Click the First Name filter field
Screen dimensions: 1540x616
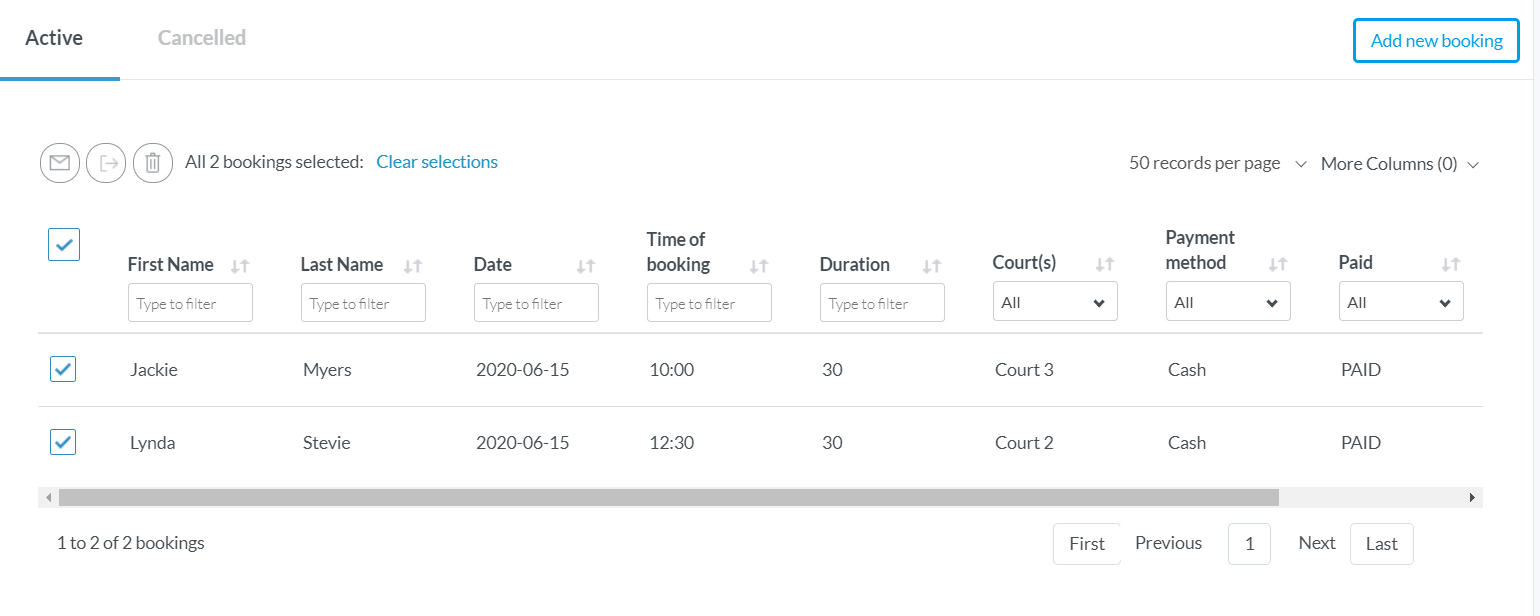[x=190, y=303]
